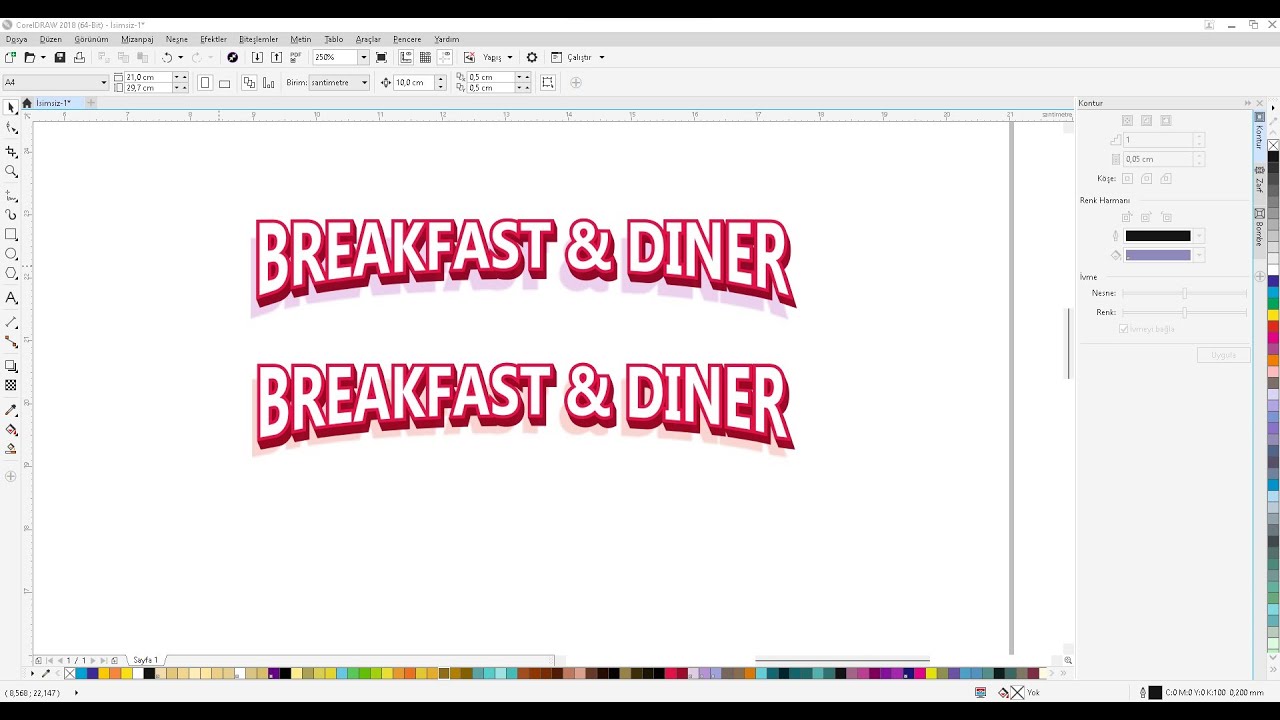Open the Open-file arrow dropdown
Viewport: 1280px width, 720px height.
coord(43,57)
